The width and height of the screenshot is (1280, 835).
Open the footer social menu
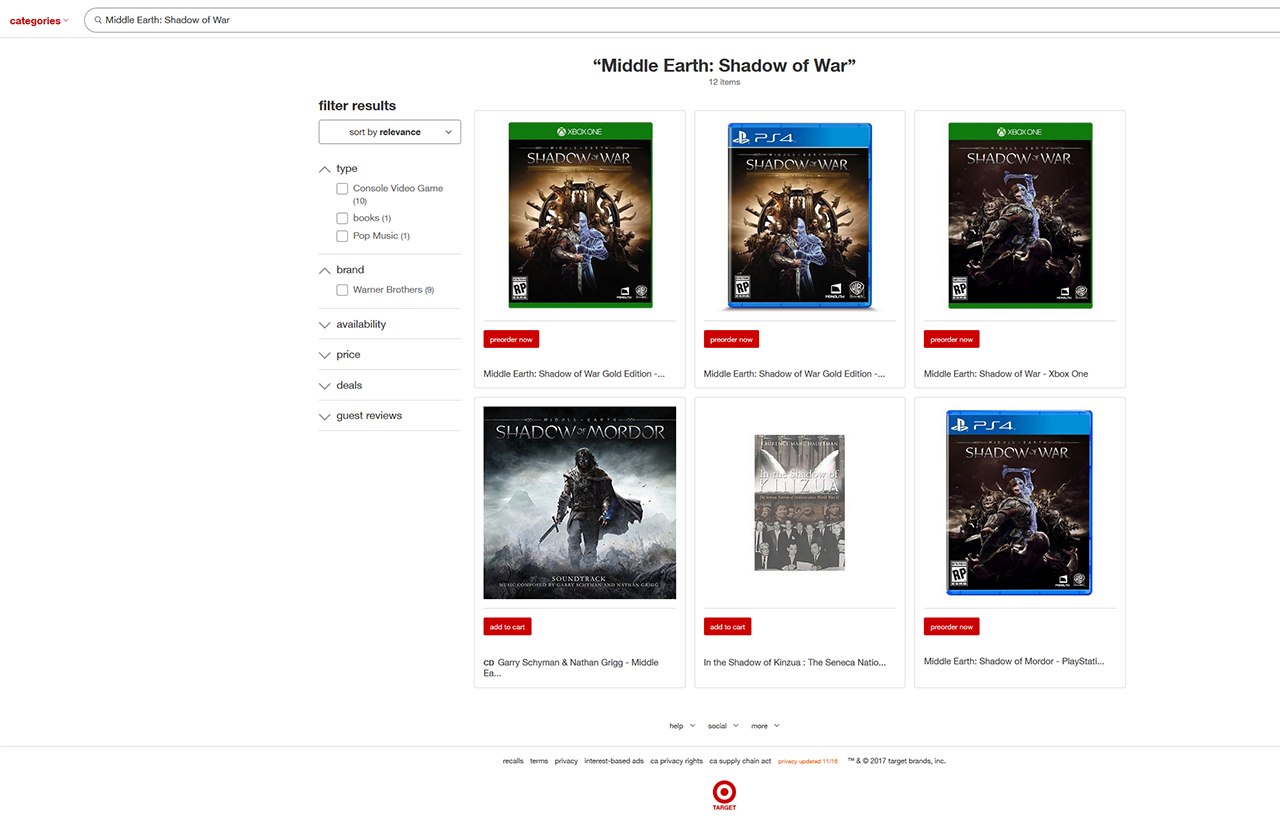coord(723,726)
